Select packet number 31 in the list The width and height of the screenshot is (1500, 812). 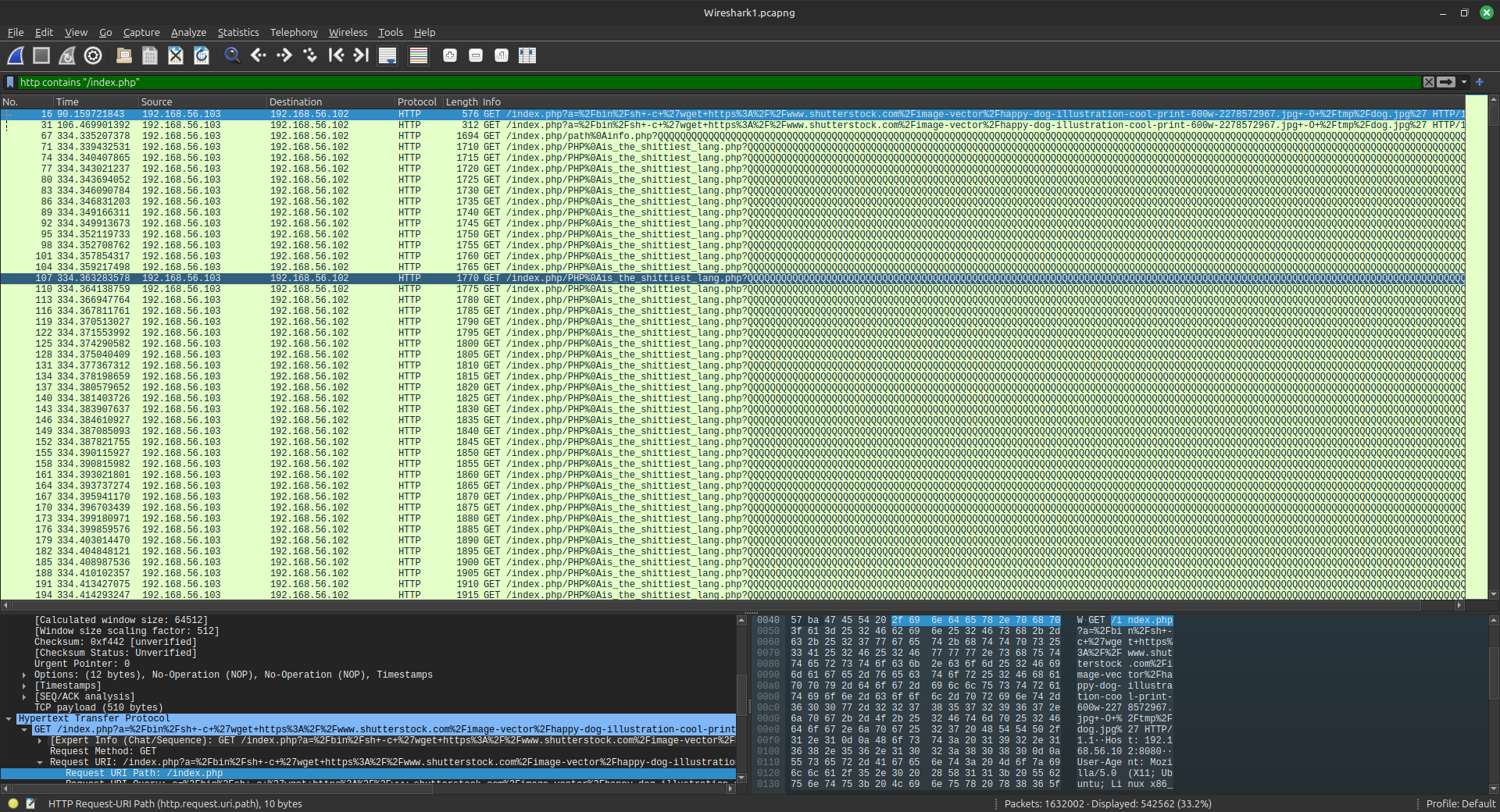point(733,125)
